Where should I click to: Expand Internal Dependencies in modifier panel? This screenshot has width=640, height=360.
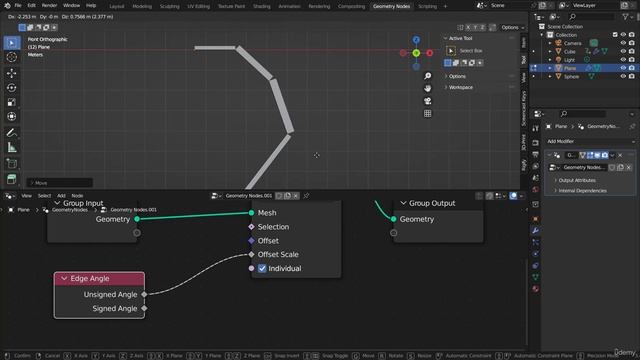coord(582,191)
